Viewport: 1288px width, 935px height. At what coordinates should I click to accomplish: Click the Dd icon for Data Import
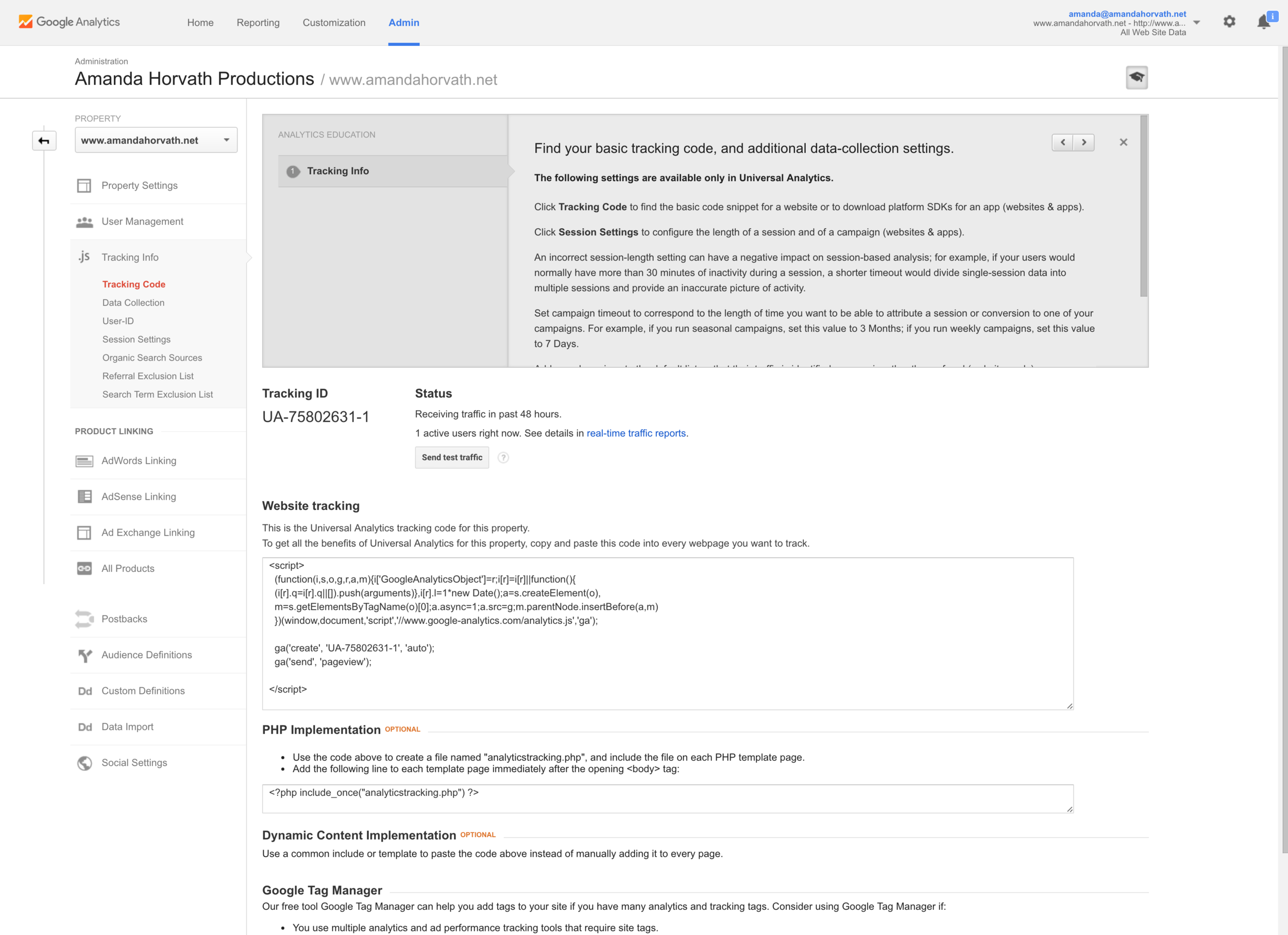(x=84, y=727)
